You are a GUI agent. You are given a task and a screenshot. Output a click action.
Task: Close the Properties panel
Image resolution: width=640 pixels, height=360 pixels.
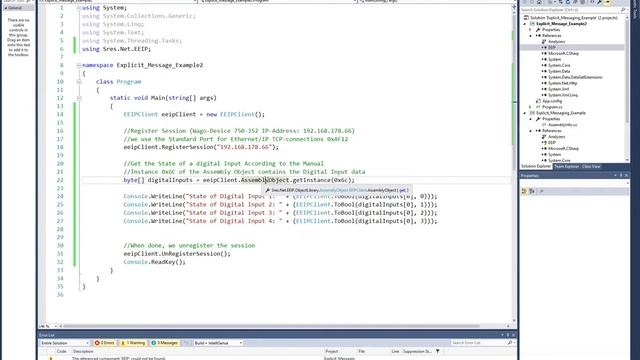[x=627, y=176]
